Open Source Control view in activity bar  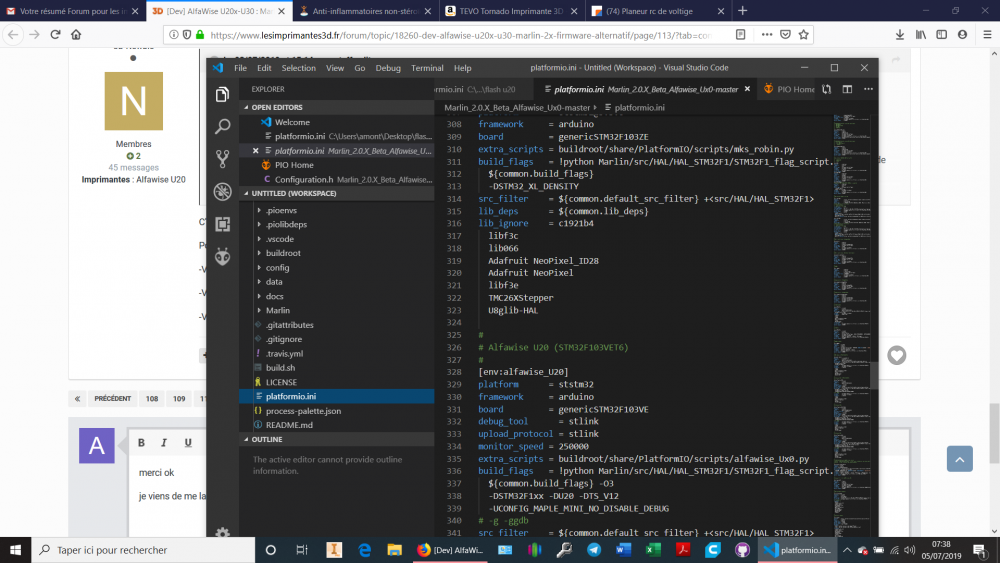coord(222,159)
